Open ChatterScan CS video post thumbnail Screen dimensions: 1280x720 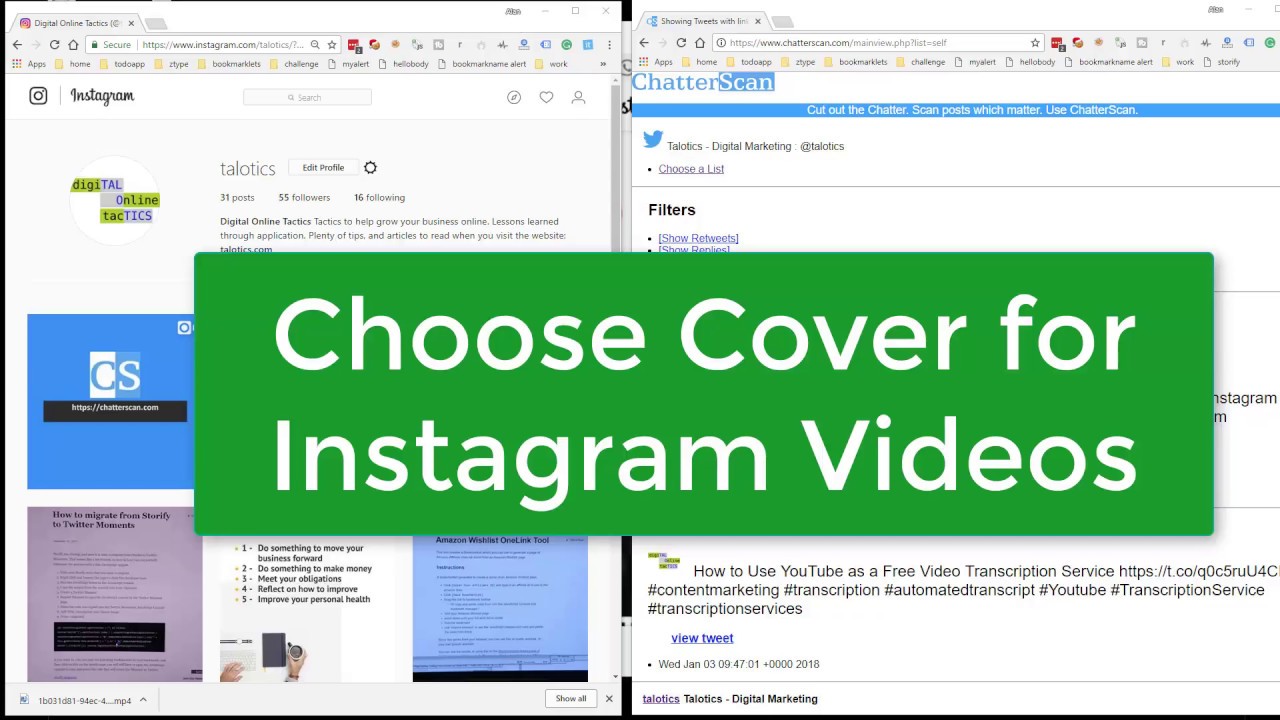point(110,402)
